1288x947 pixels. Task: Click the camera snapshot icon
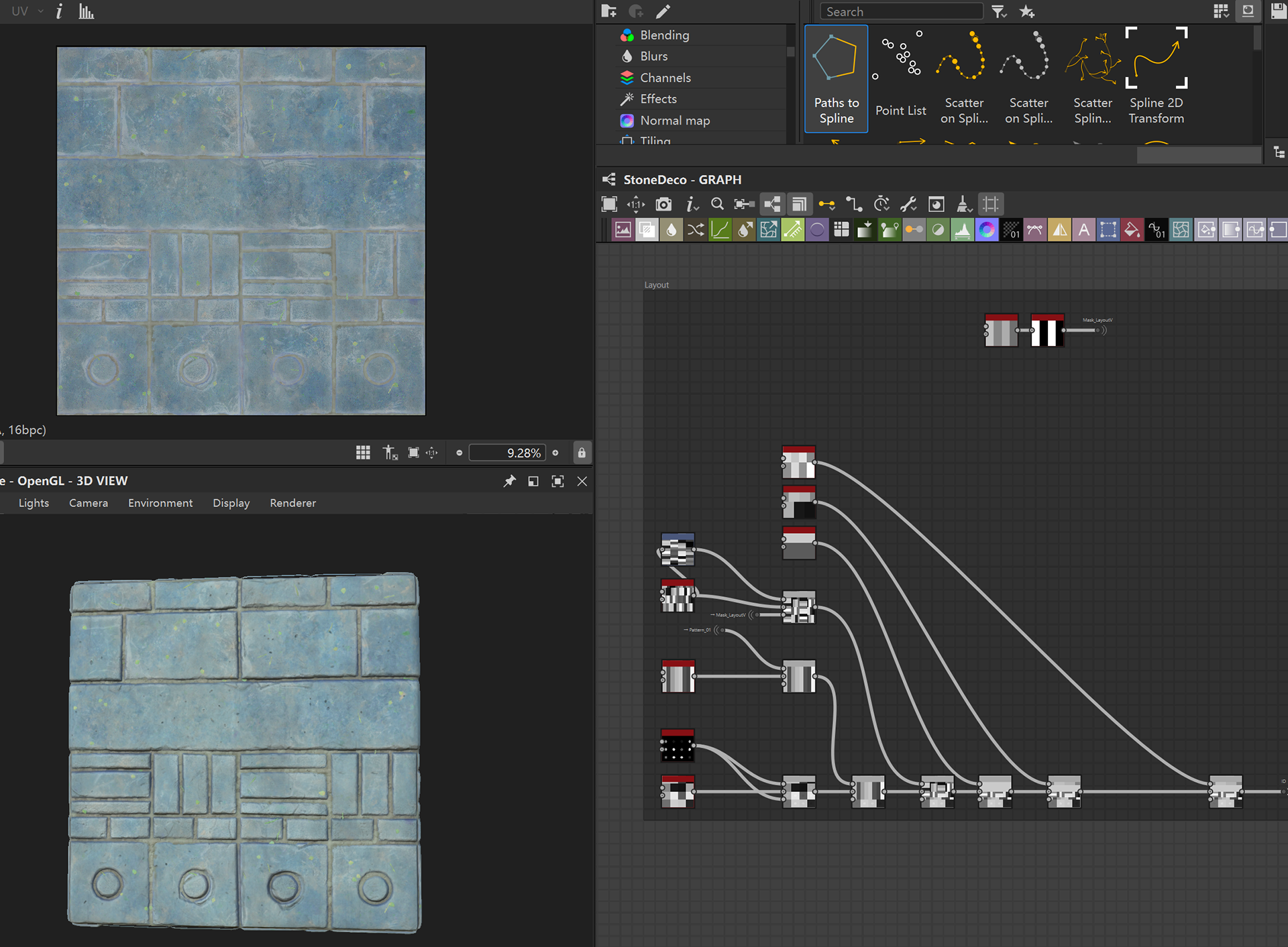point(663,205)
